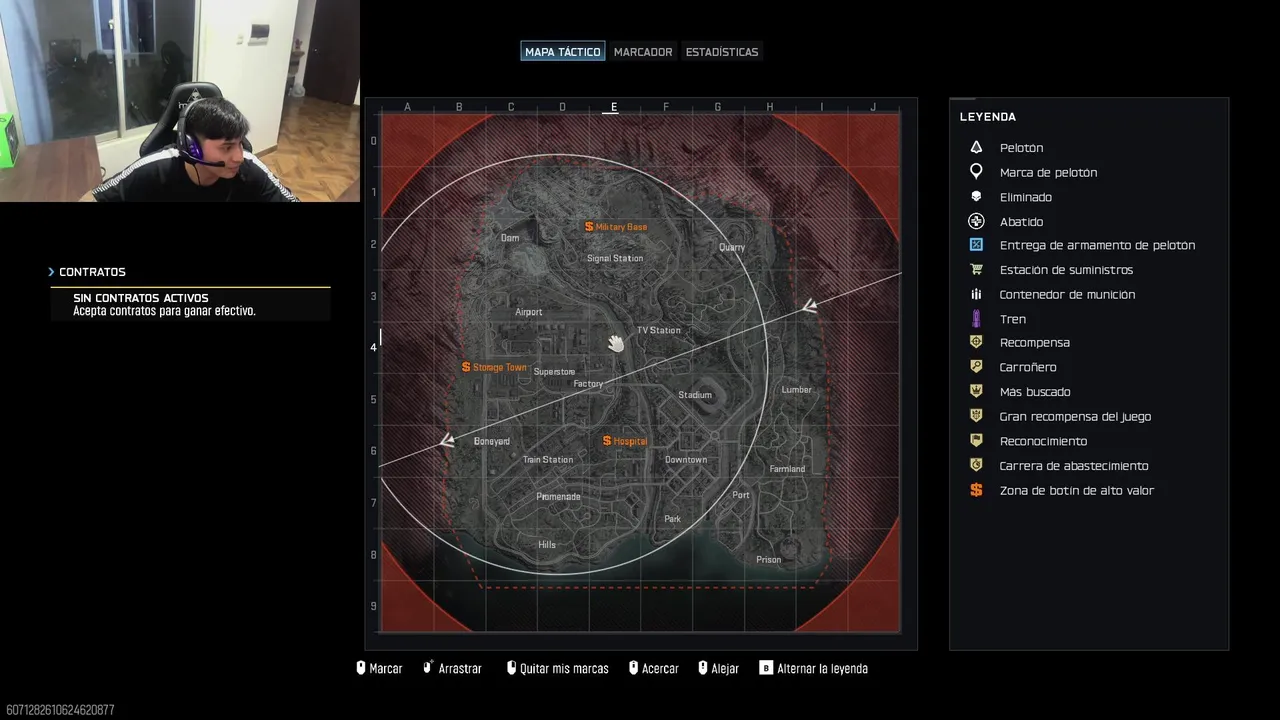
Task: Click the Boneyard label on the map
Action: (x=492, y=441)
